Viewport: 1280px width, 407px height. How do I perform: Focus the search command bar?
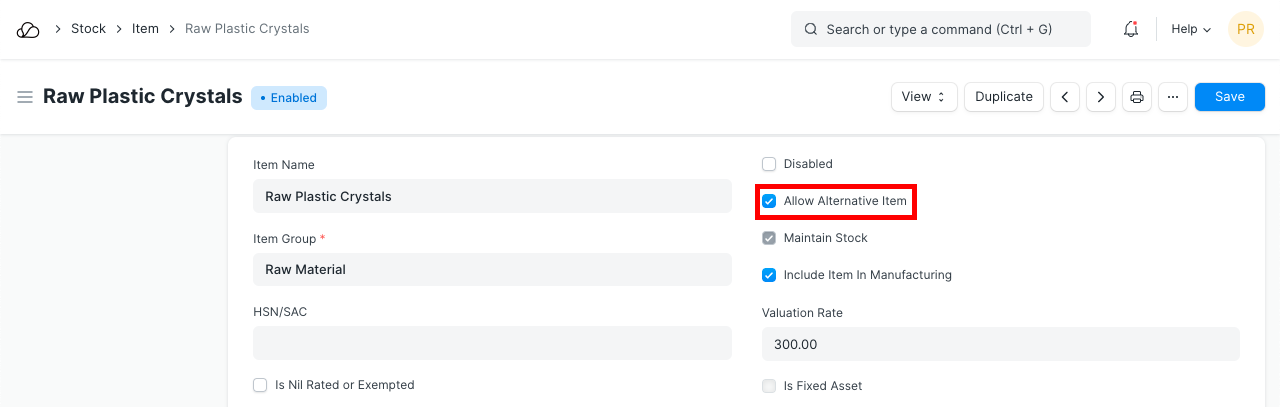click(x=940, y=29)
